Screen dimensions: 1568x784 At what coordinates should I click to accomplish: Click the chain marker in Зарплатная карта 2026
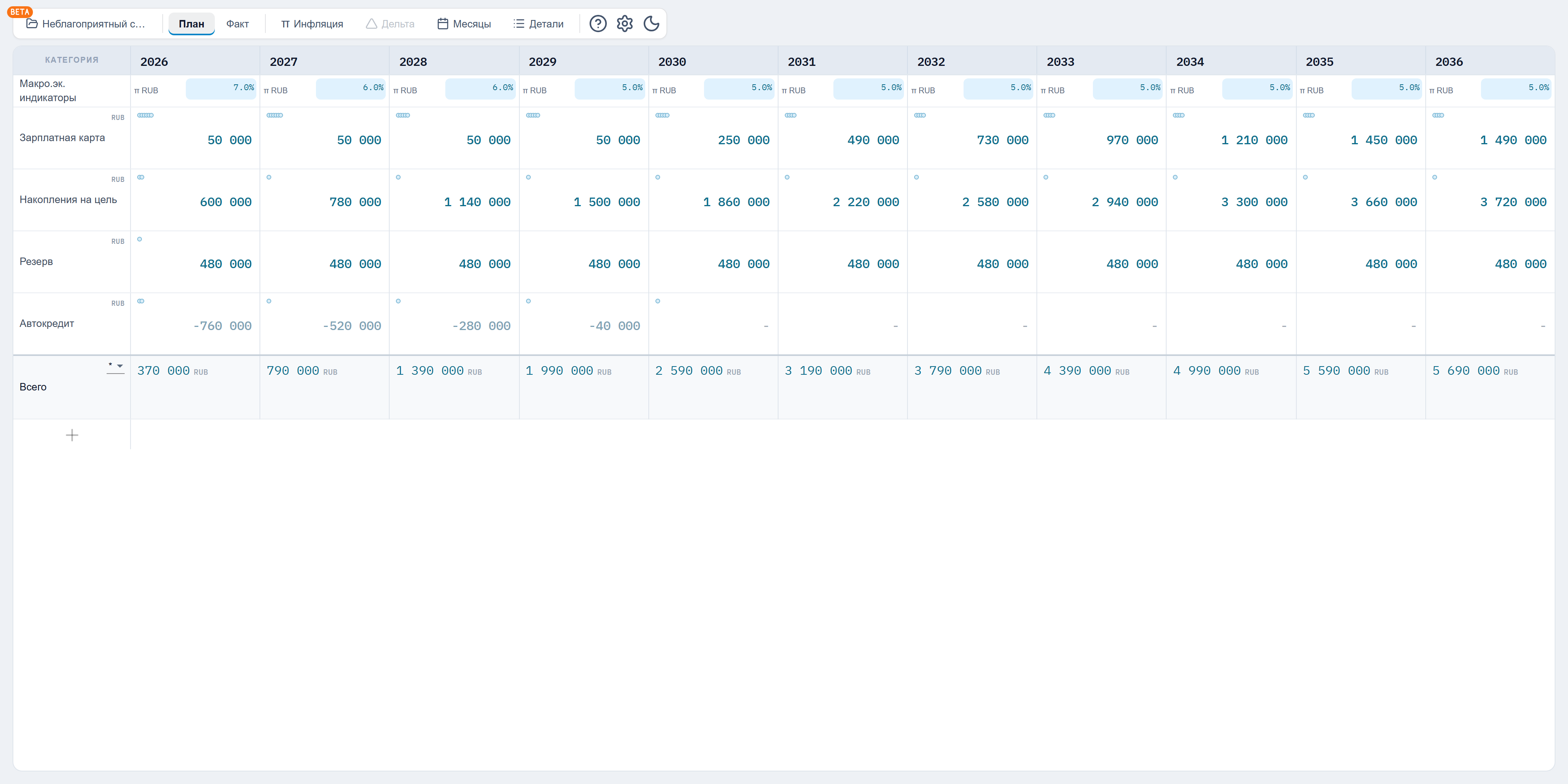click(x=145, y=115)
